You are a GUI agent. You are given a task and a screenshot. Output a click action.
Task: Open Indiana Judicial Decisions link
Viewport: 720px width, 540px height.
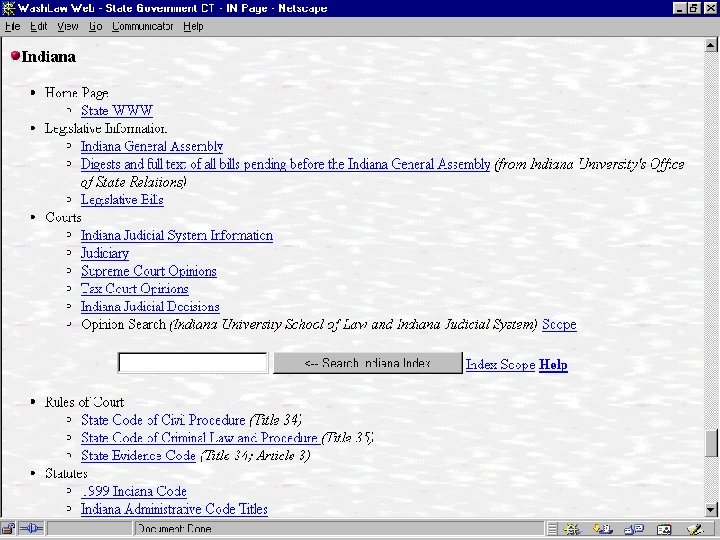pyautogui.click(x=150, y=307)
